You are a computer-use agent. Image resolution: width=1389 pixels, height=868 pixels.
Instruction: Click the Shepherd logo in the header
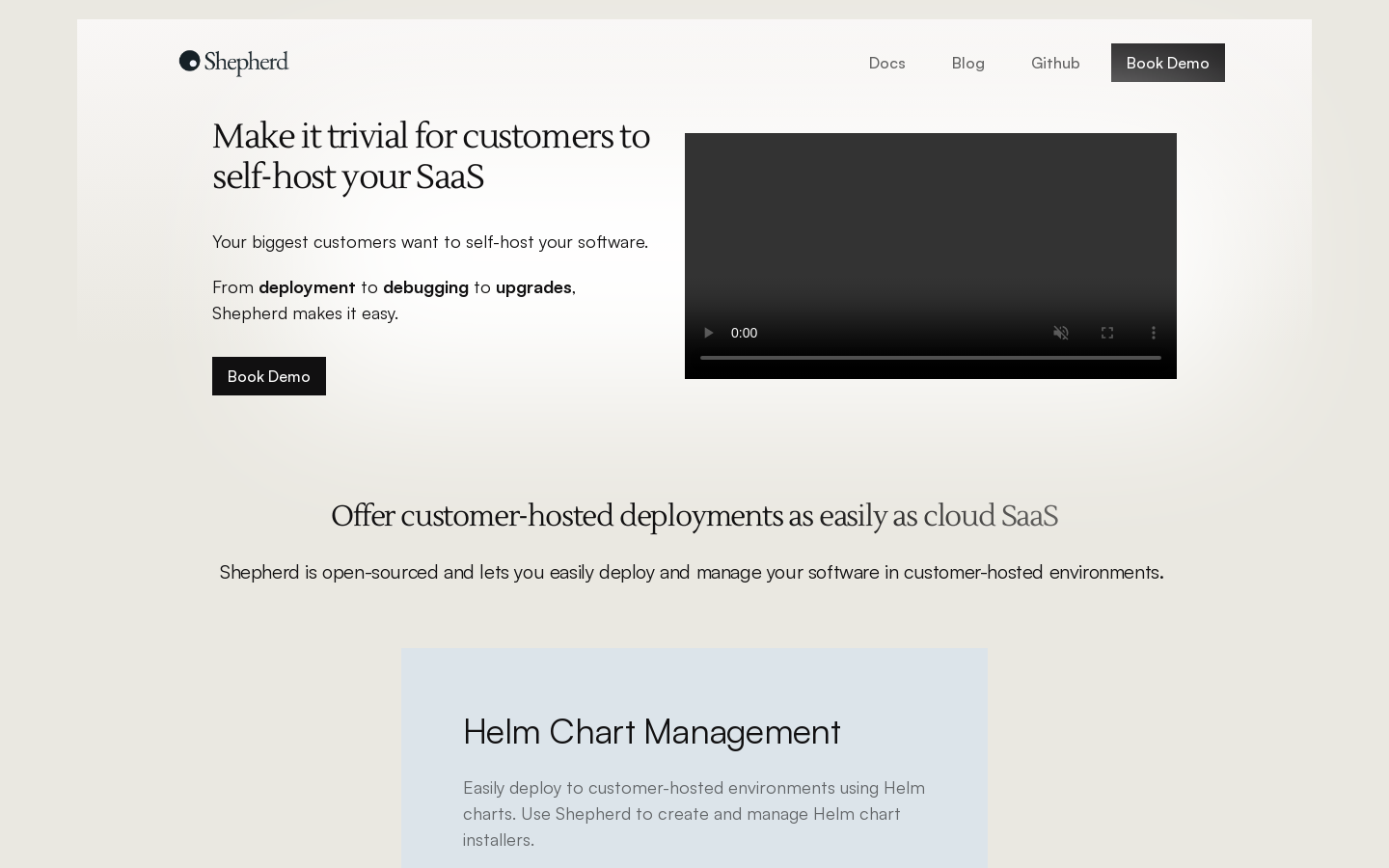[x=233, y=63]
